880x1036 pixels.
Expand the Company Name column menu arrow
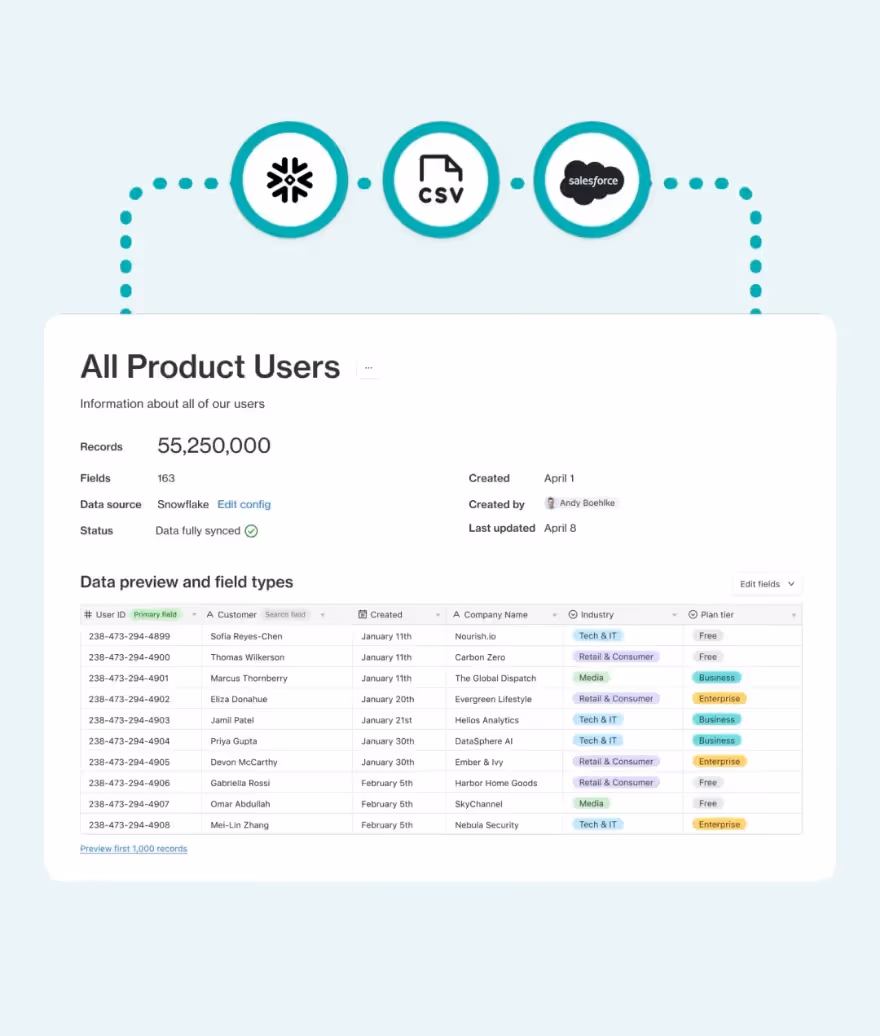click(x=554, y=614)
